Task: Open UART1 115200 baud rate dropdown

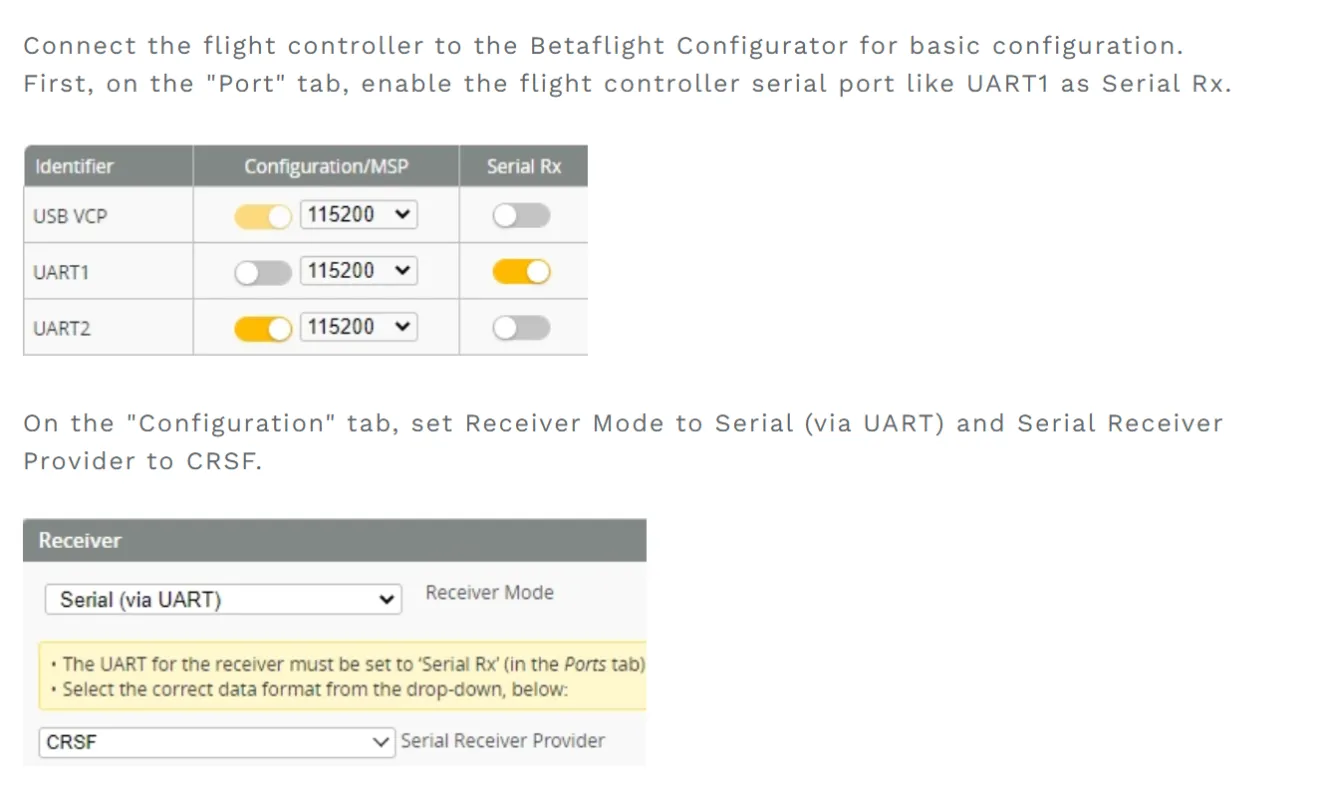Action: click(359, 271)
